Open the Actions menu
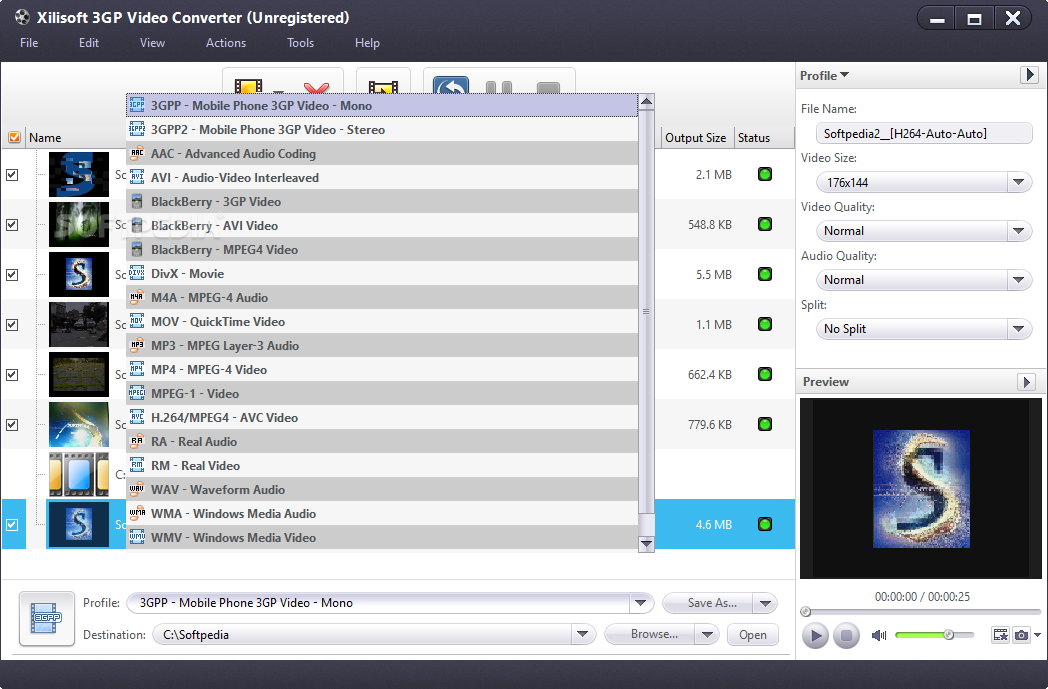This screenshot has width=1048, height=689. [226, 43]
